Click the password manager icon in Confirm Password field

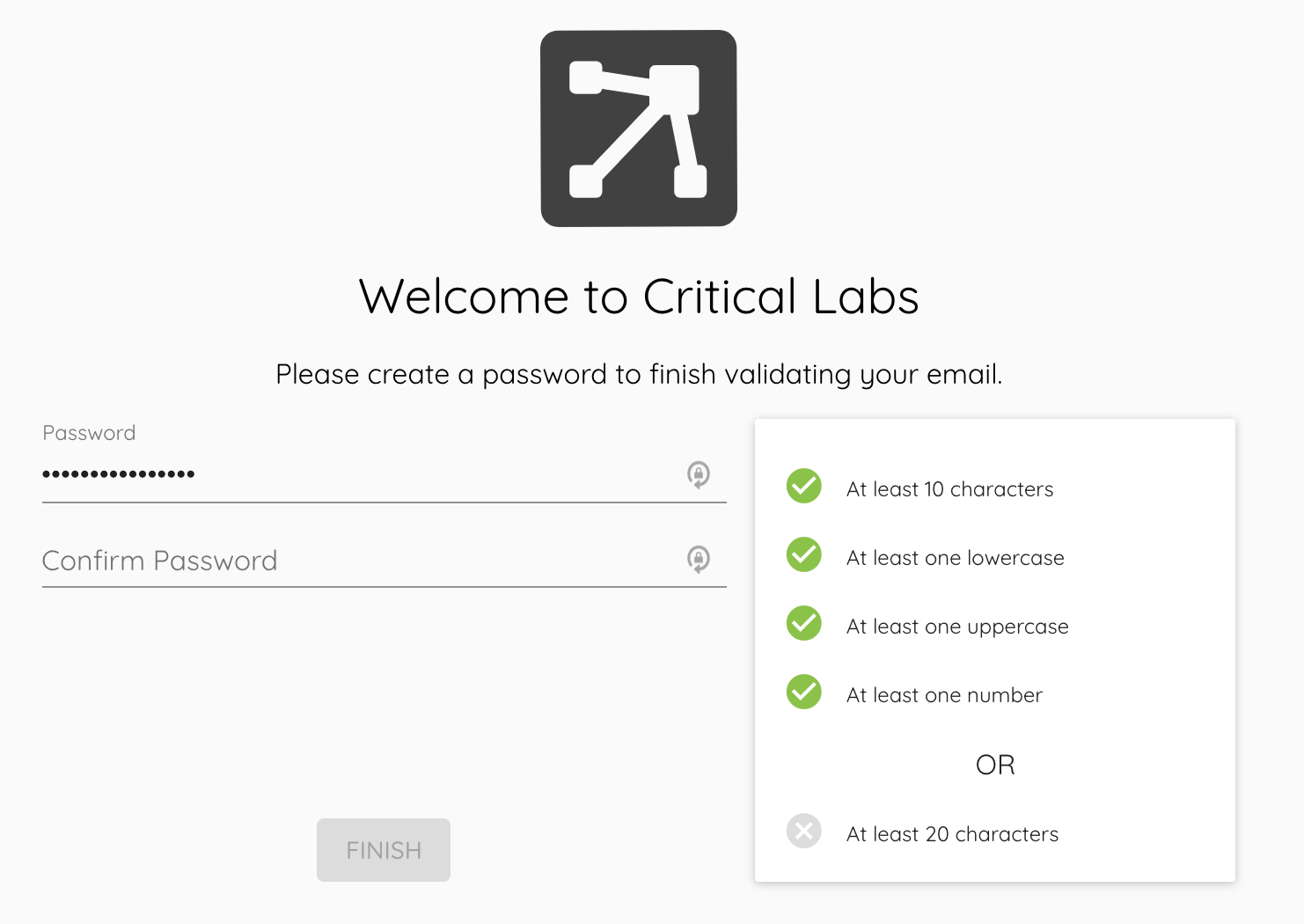click(699, 559)
